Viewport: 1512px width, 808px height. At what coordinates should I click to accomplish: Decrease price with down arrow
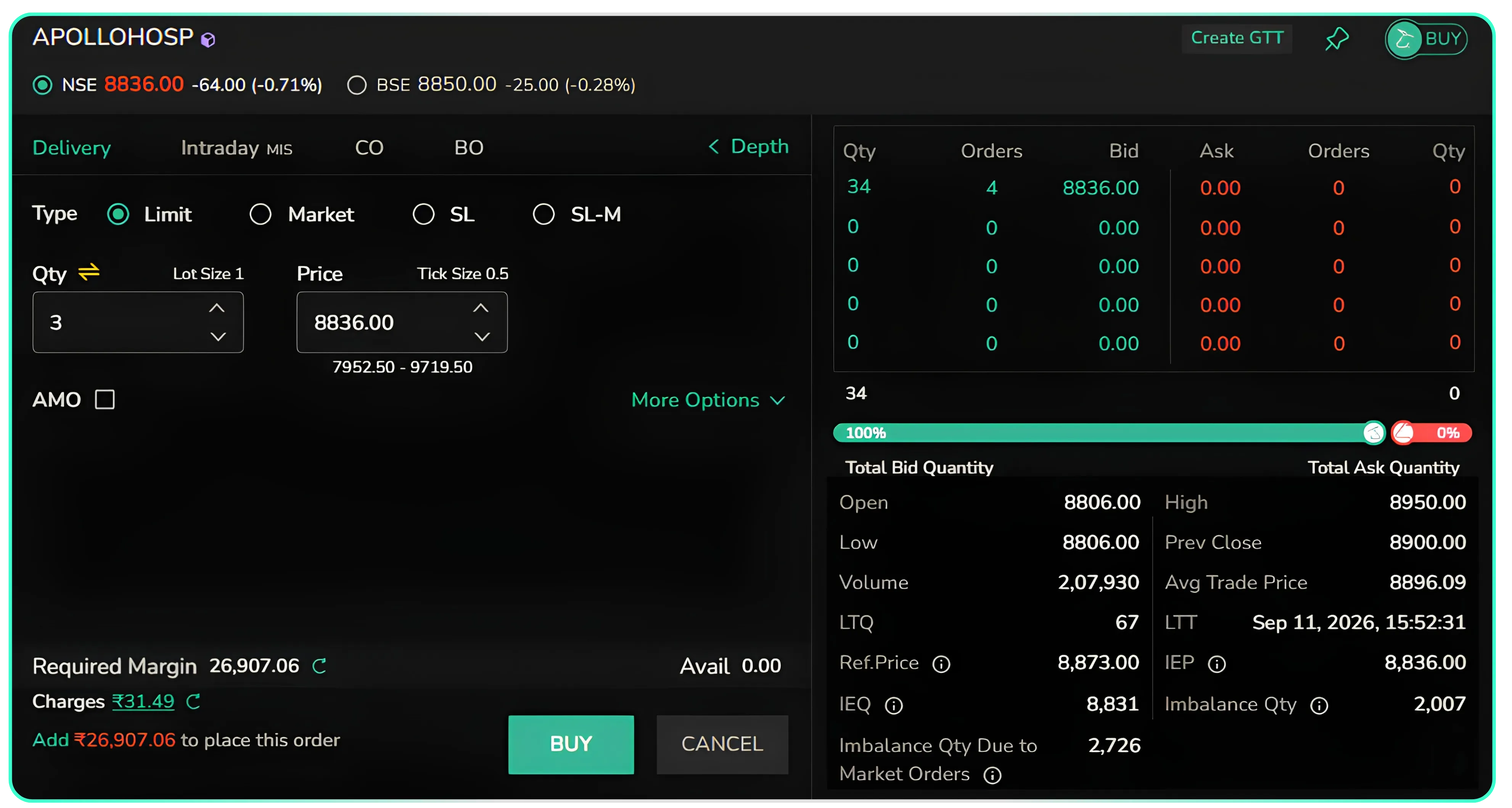pos(482,336)
